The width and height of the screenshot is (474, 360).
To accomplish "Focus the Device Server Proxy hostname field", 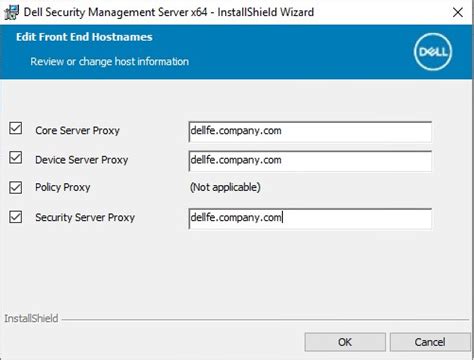I will (x=310, y=161).
